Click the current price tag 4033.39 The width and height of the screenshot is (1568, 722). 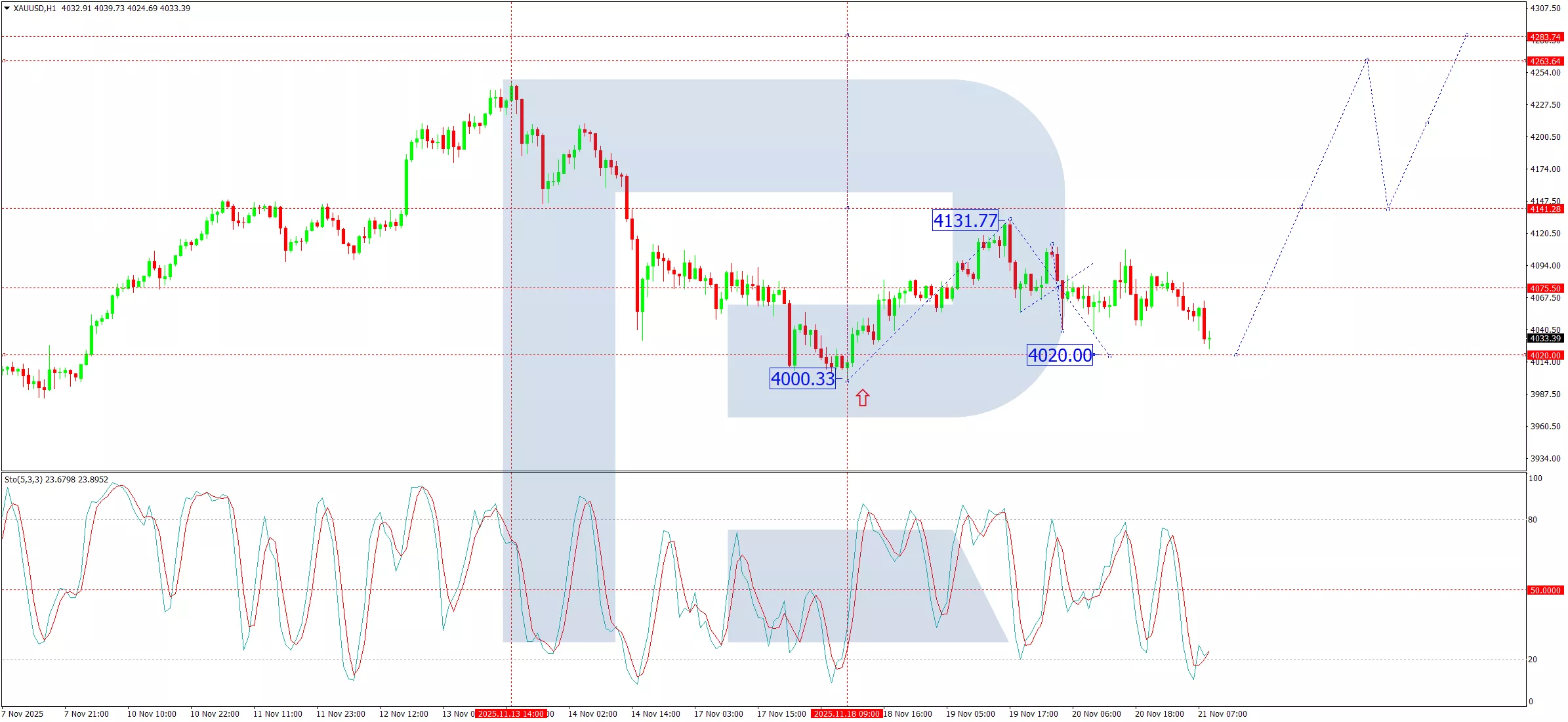(x=1545, y=339)
